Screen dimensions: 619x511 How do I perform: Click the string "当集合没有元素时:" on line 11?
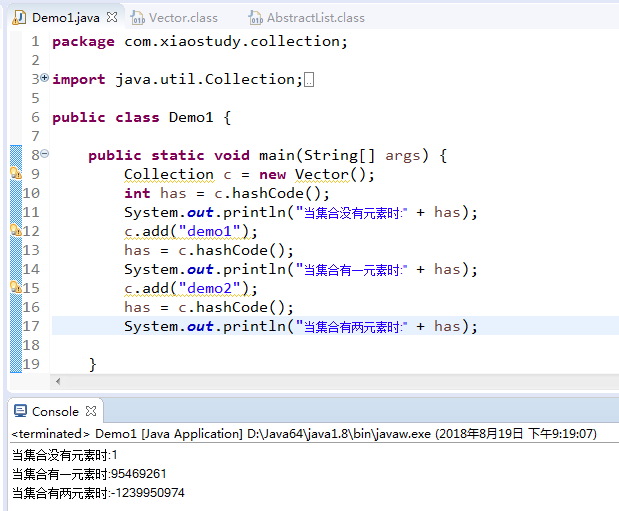tap(351, 213)
